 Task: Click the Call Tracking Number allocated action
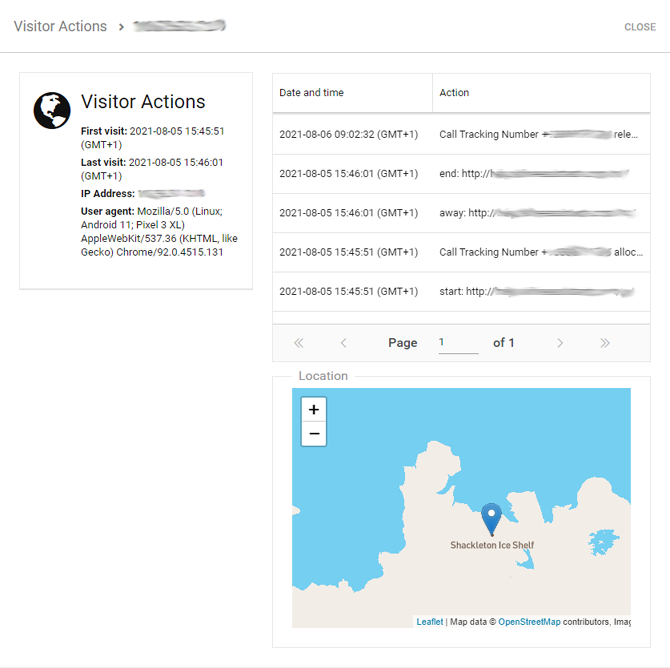(x=541, y=252)
